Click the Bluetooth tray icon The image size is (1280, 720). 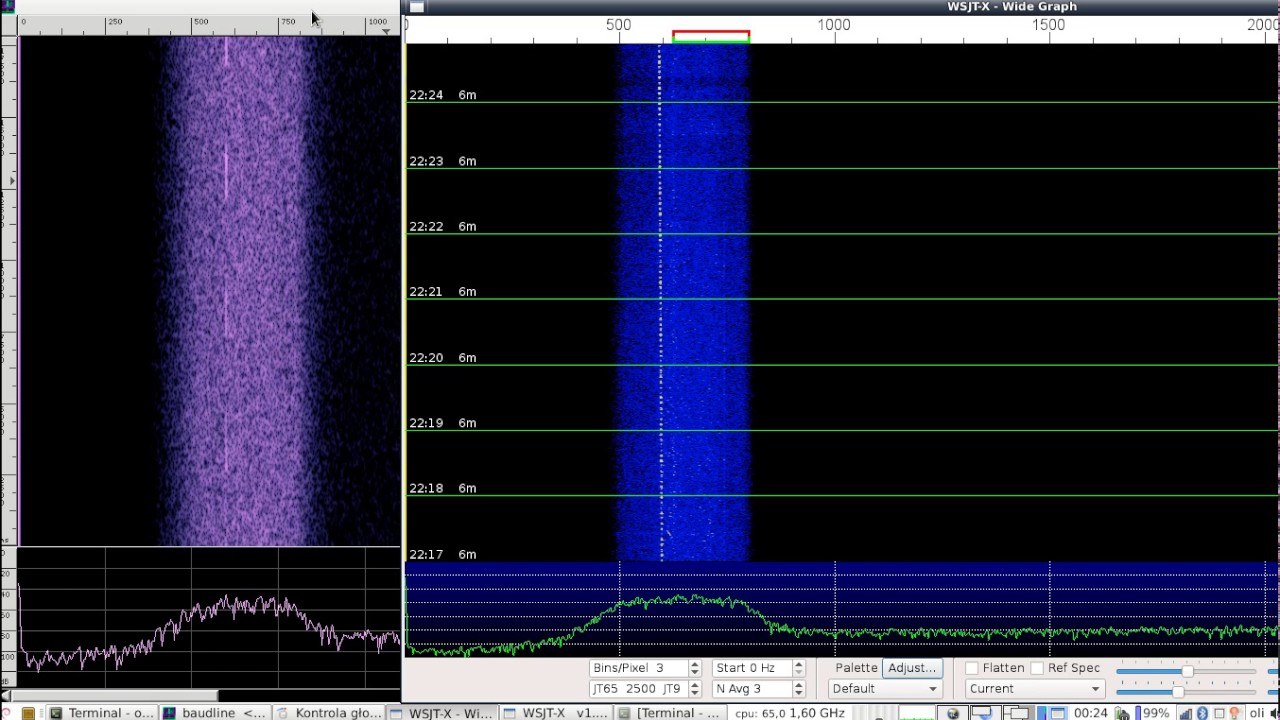(1202, 713)
